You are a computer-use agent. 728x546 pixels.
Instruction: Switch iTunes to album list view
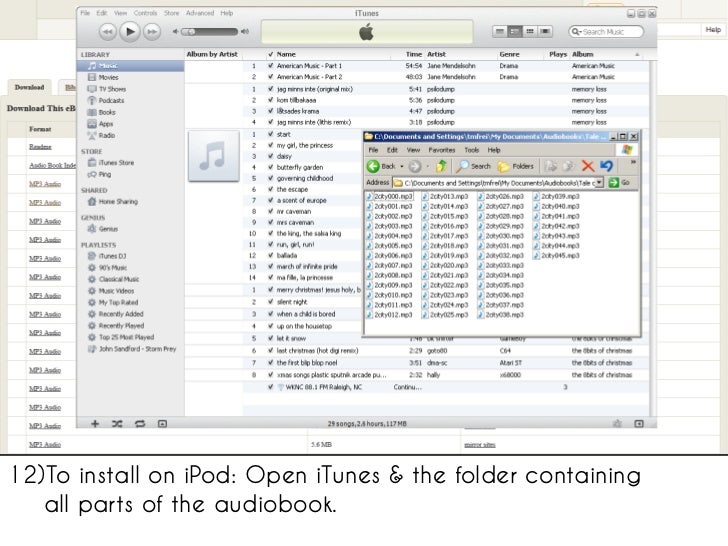pyautogui.click(x=514, y=31)
